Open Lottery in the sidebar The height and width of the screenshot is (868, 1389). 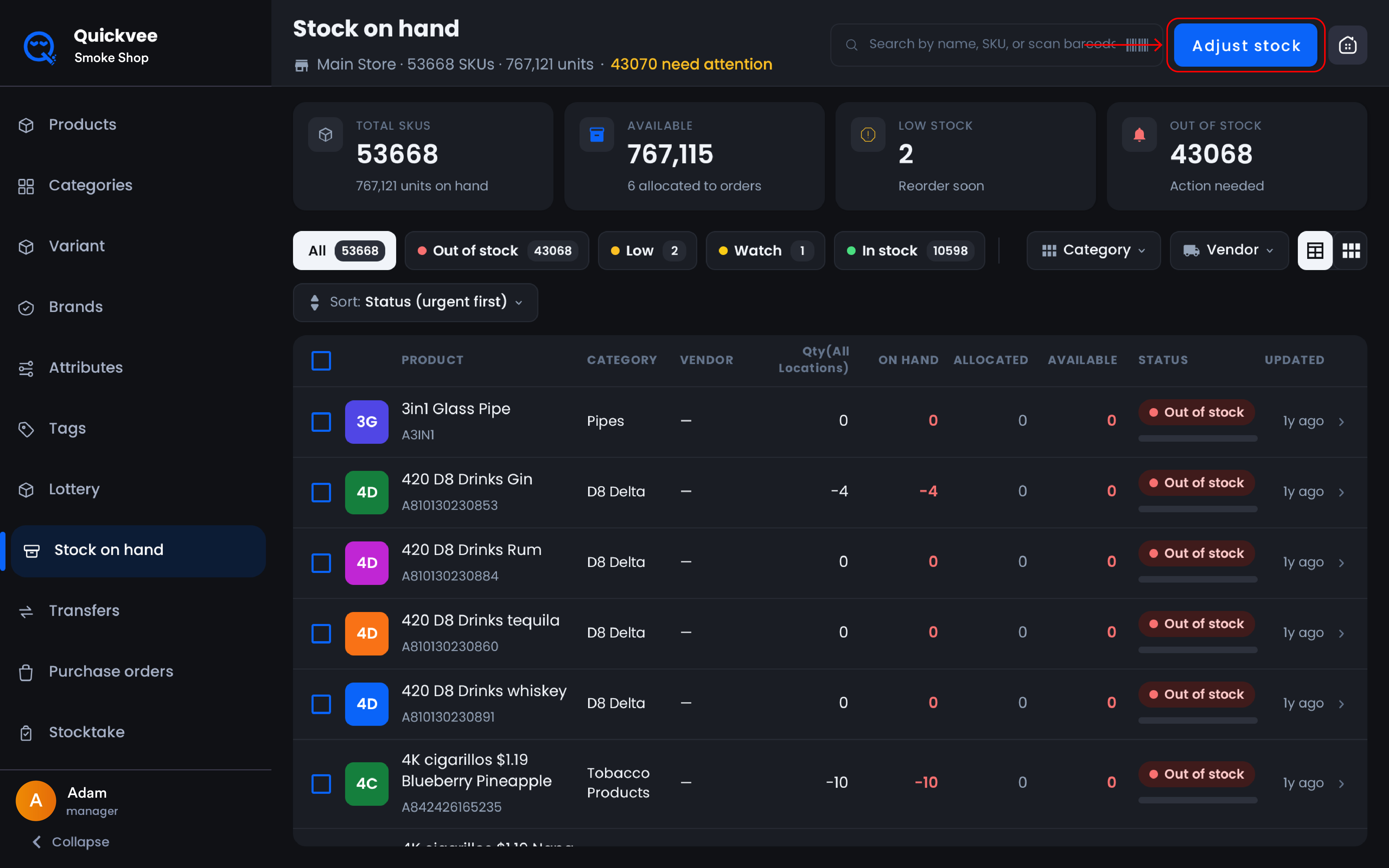(x=74, y=490)
